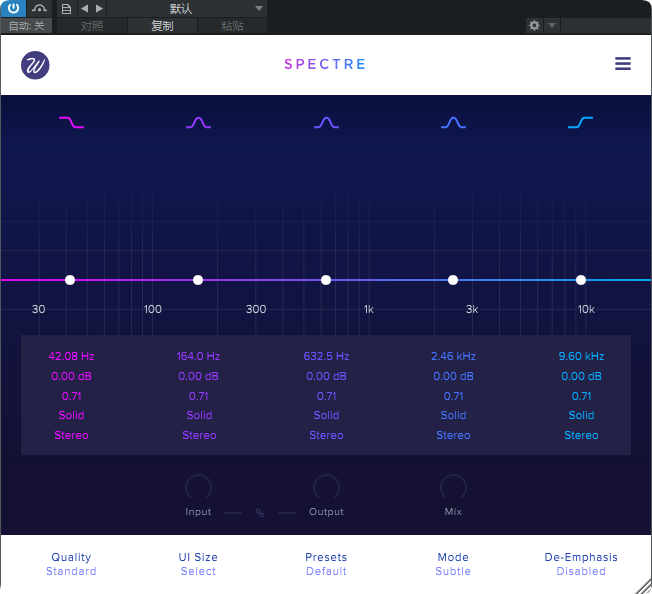Viewport: 652px width, 594px height.
Task: Open the Stereo dropdown of 9.60 kHz band
Action: pos(581,435)
